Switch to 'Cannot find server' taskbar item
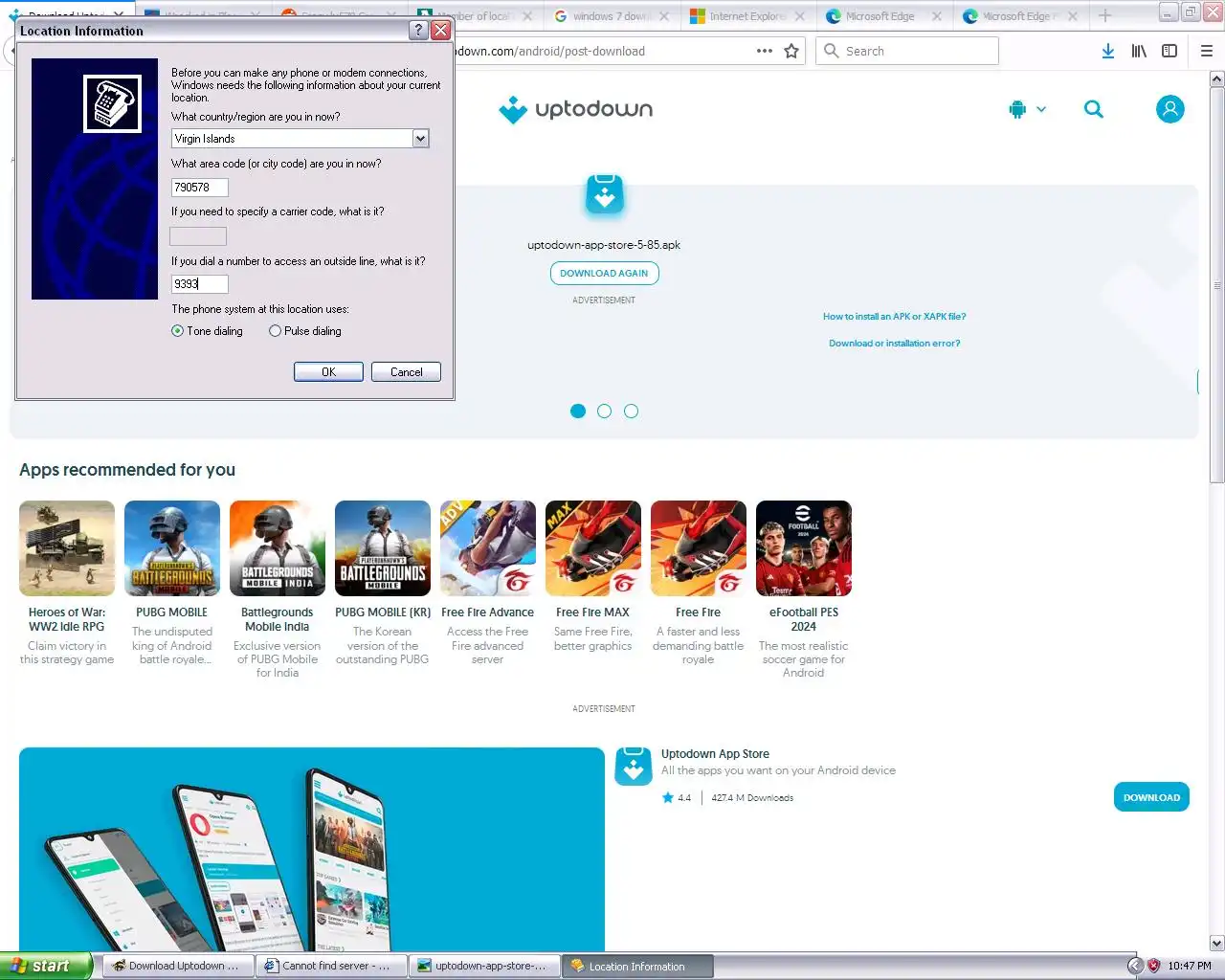 pyautogui.click(x=331, y=967)
